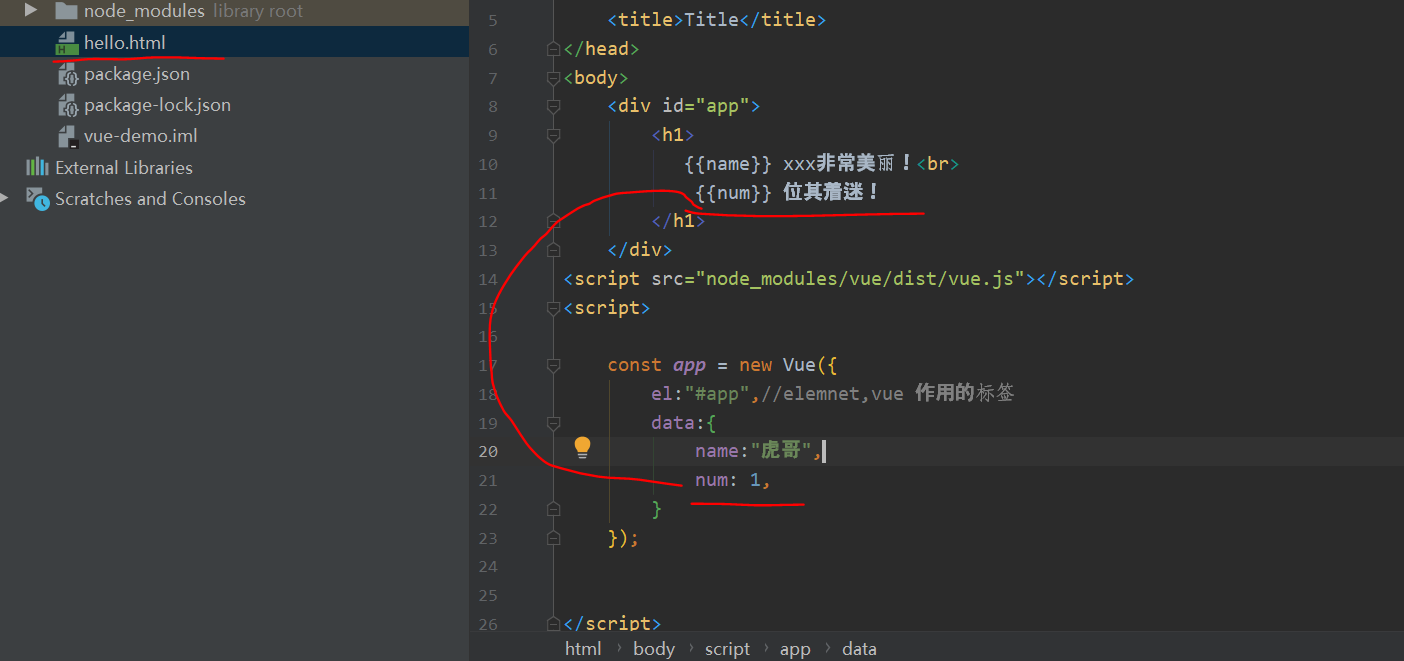Click the <title>Title</title> code line
This screenshot has height=661, width=1404.
(x=717, y=20)
